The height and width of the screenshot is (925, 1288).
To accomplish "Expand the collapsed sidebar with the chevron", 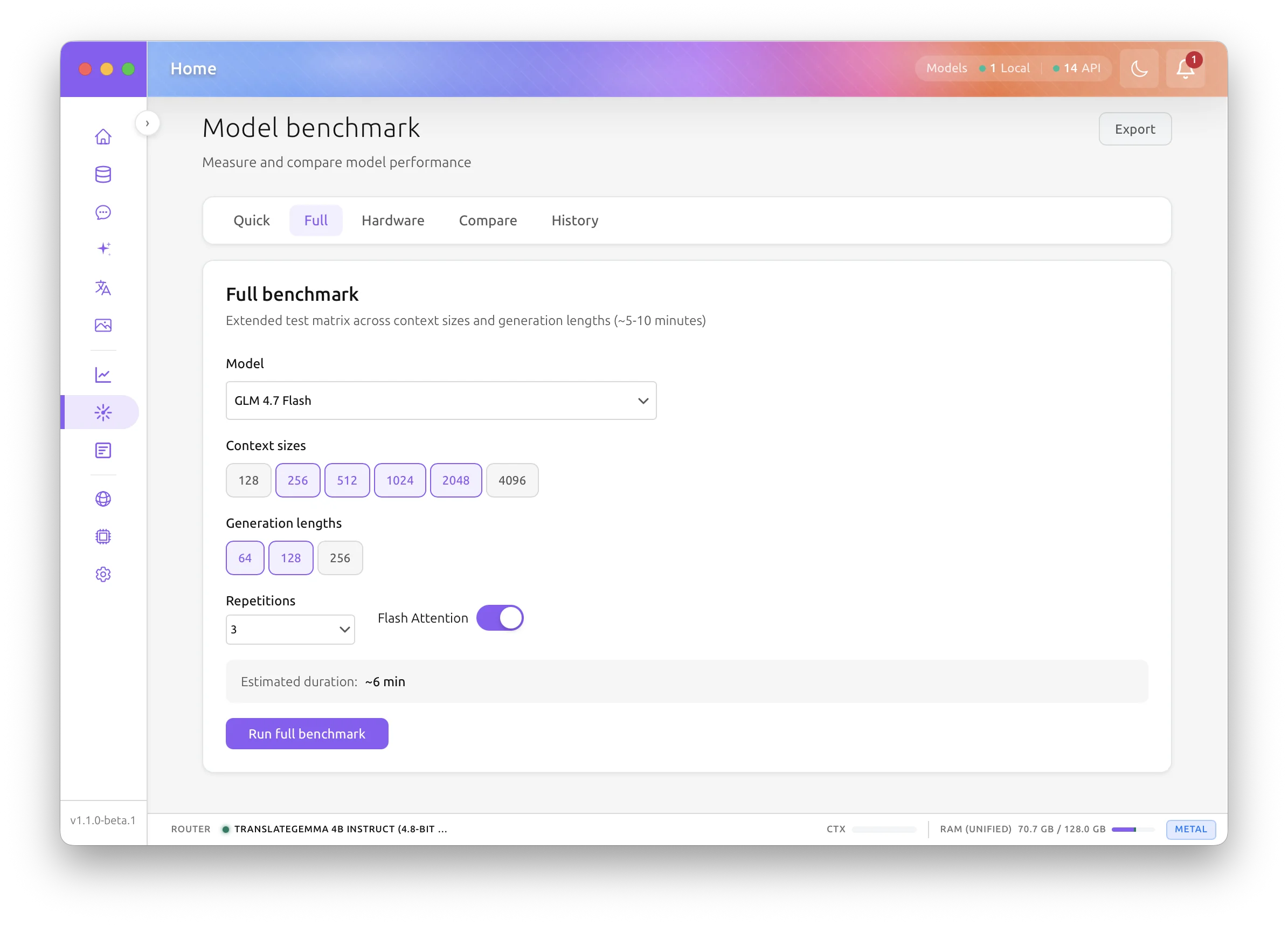I will click(x=147, y=123).
